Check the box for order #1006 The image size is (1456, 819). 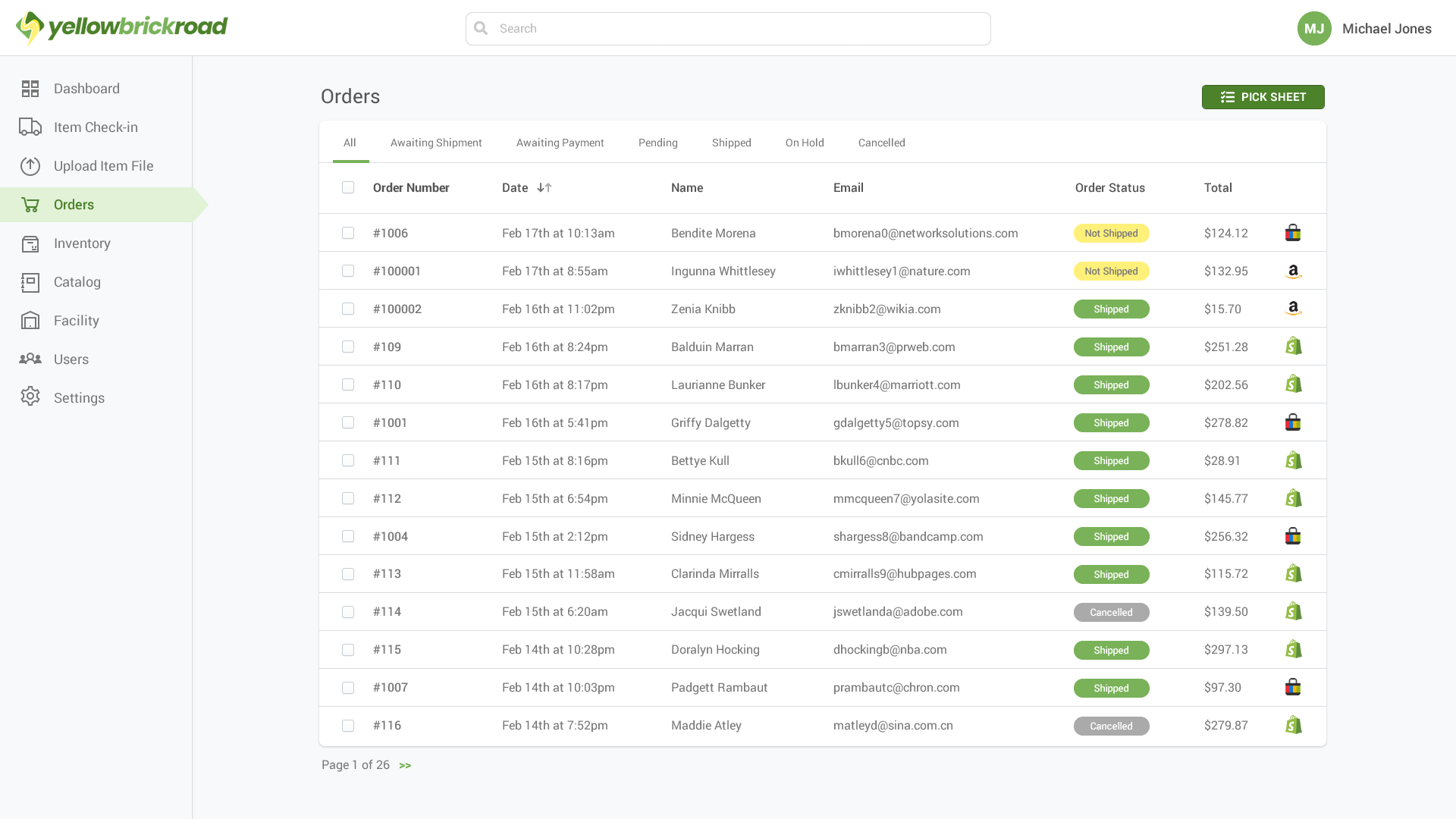348,233
